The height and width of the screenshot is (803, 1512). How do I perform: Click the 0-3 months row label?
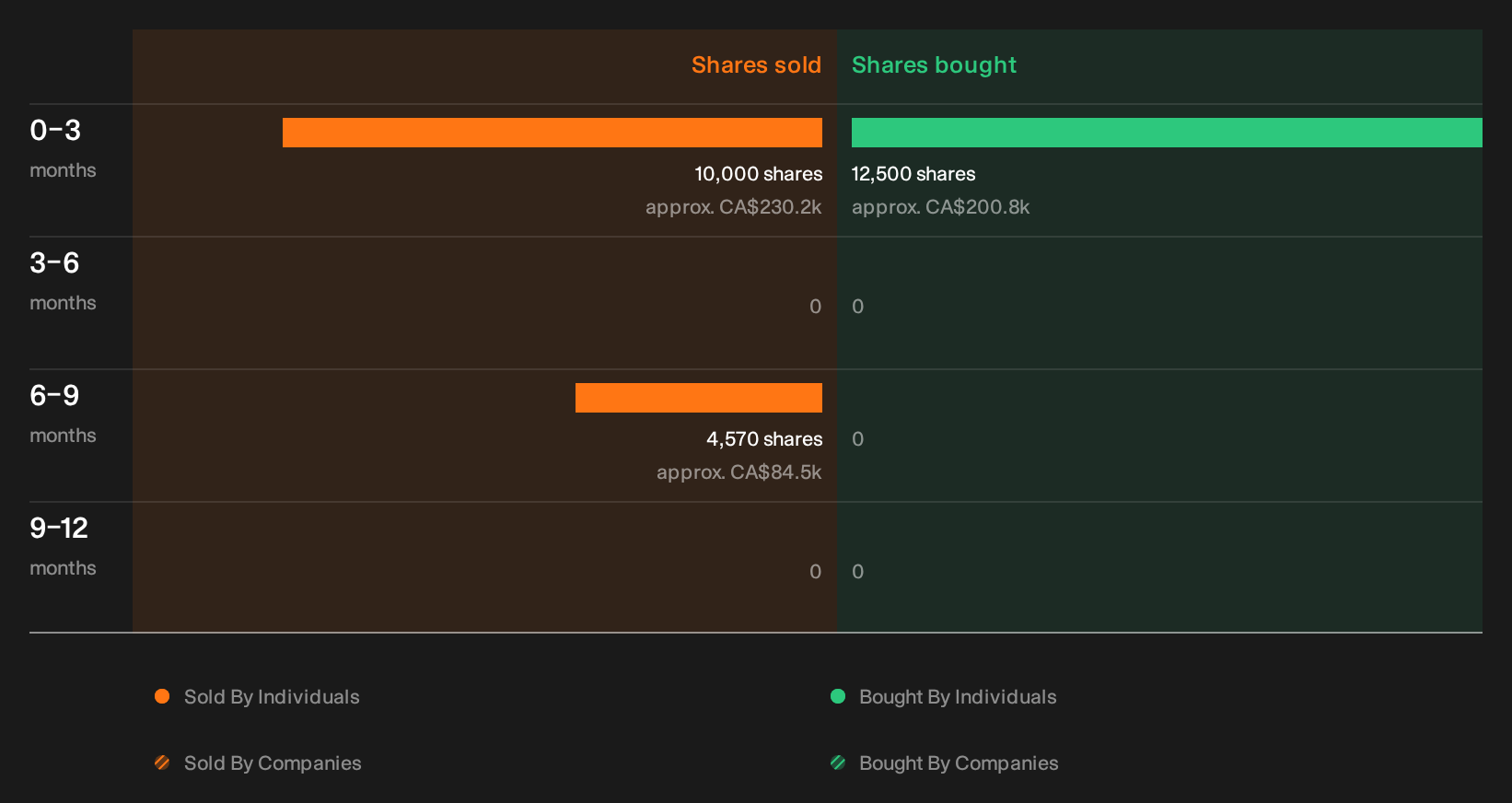[x=63, y=148]
